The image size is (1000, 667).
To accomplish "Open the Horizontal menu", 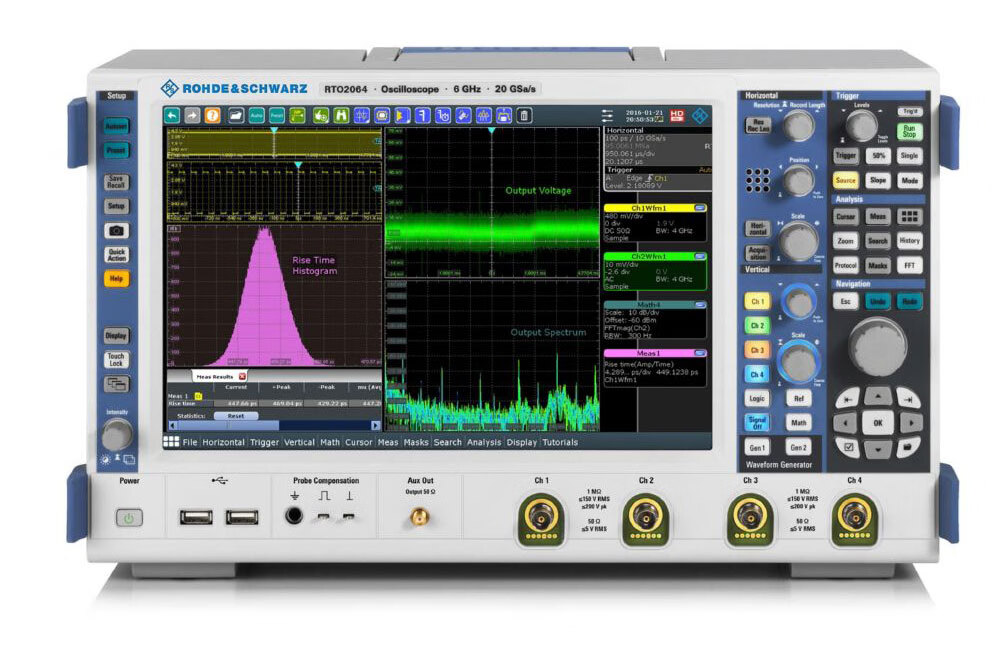I will click(x=223, y=442).
